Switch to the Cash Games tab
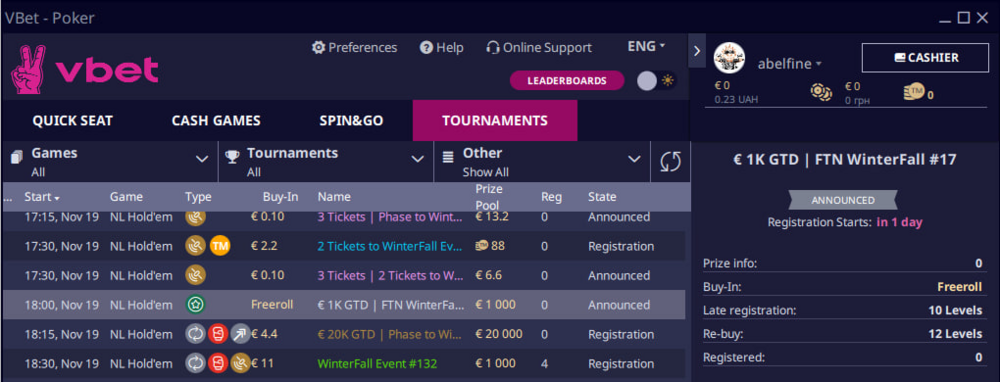Image resolution: width=1000 pixels, height=382 pixels. (x=216, y=121)
